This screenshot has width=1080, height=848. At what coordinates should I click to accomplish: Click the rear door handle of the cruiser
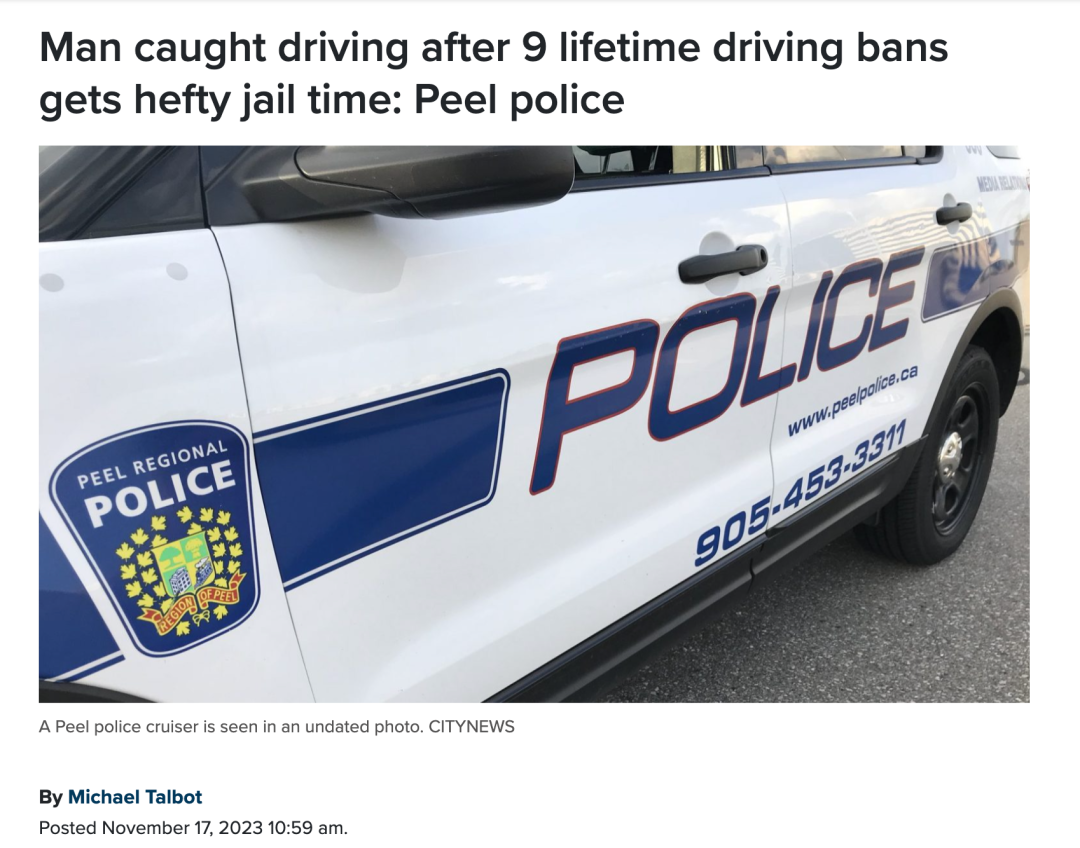[953, 213]
